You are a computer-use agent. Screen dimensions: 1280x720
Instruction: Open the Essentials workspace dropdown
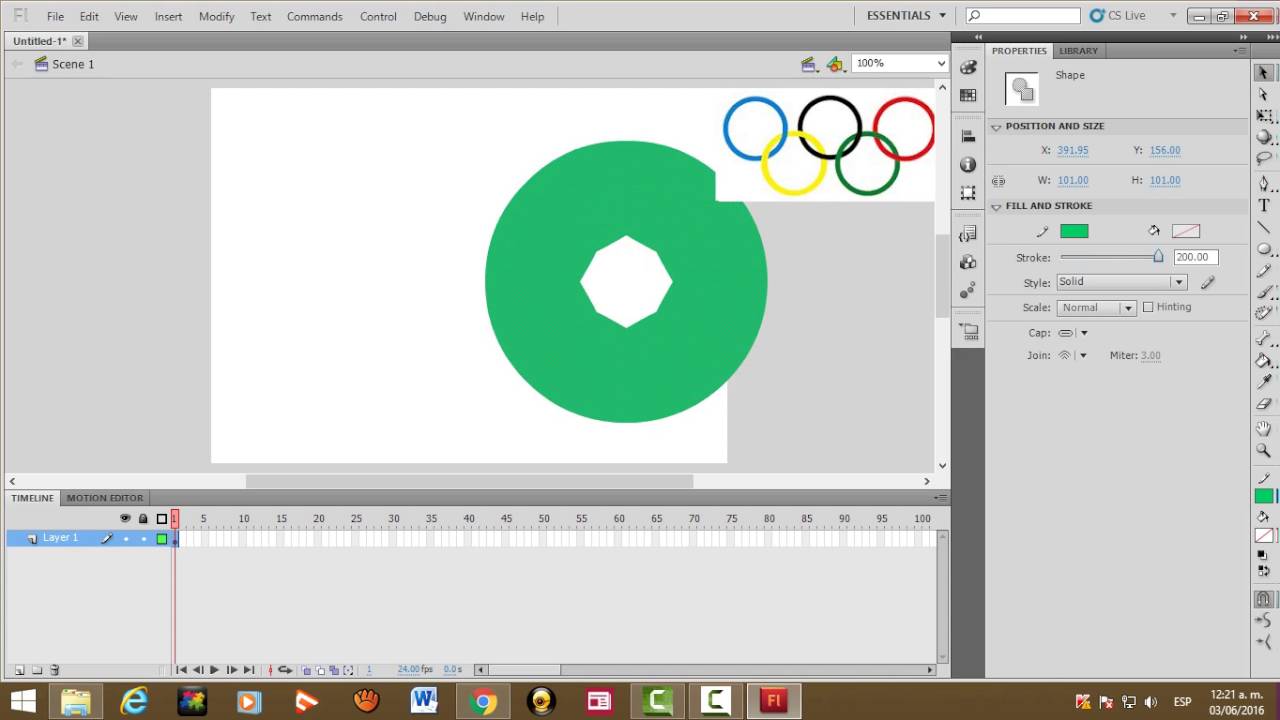coord(906,16)
